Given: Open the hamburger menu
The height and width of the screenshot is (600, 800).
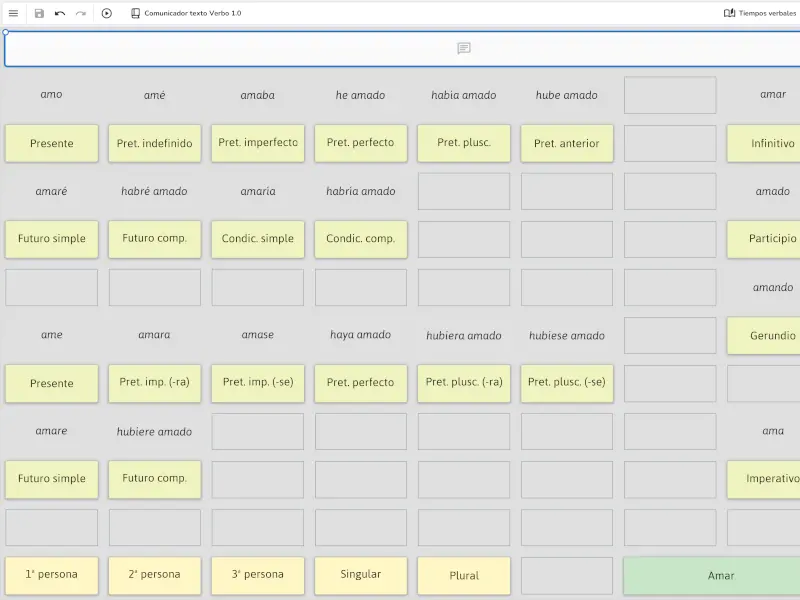Looking at the screenshot, I should tap(13, 13).
